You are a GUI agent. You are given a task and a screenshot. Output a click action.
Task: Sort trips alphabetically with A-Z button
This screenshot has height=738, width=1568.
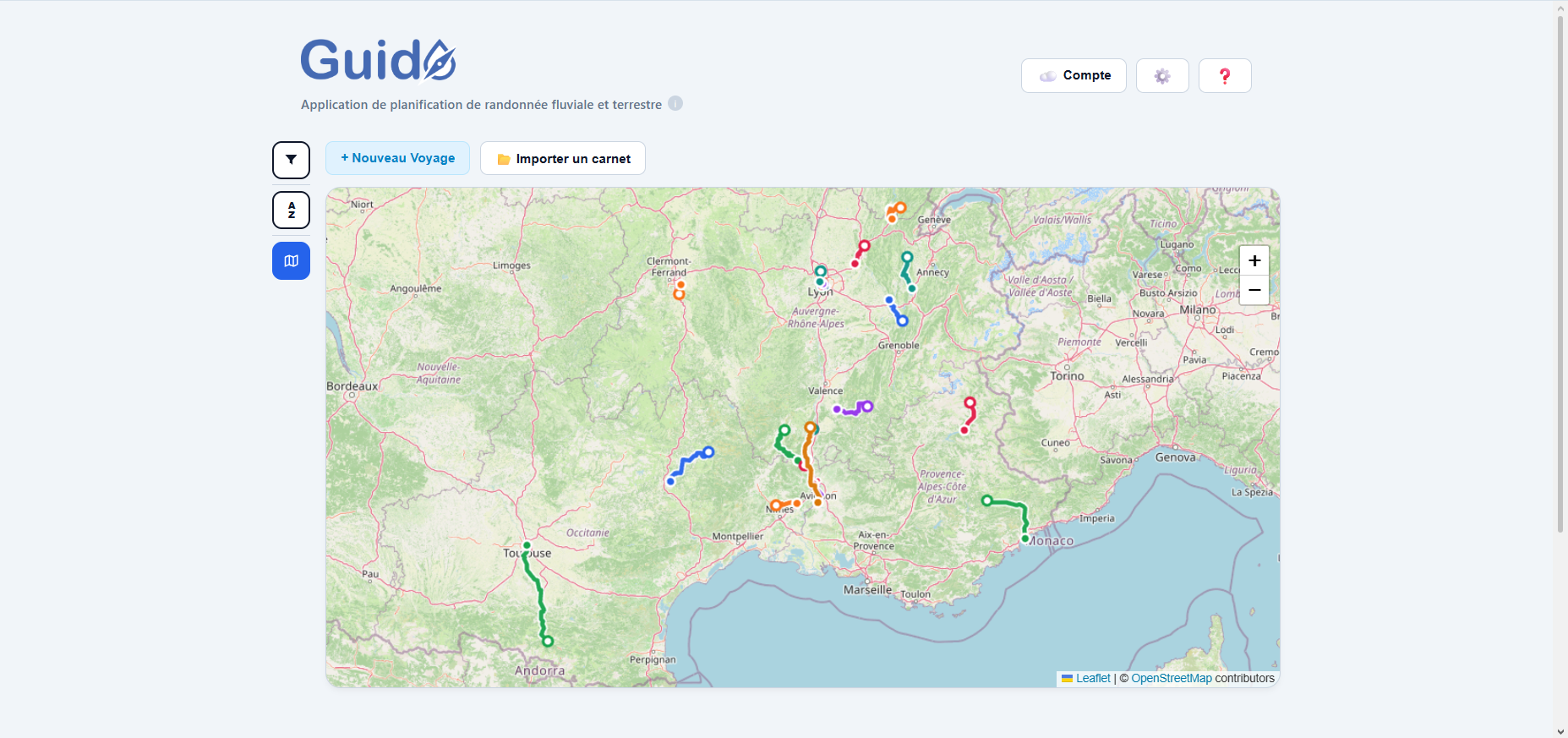(291, 210)
